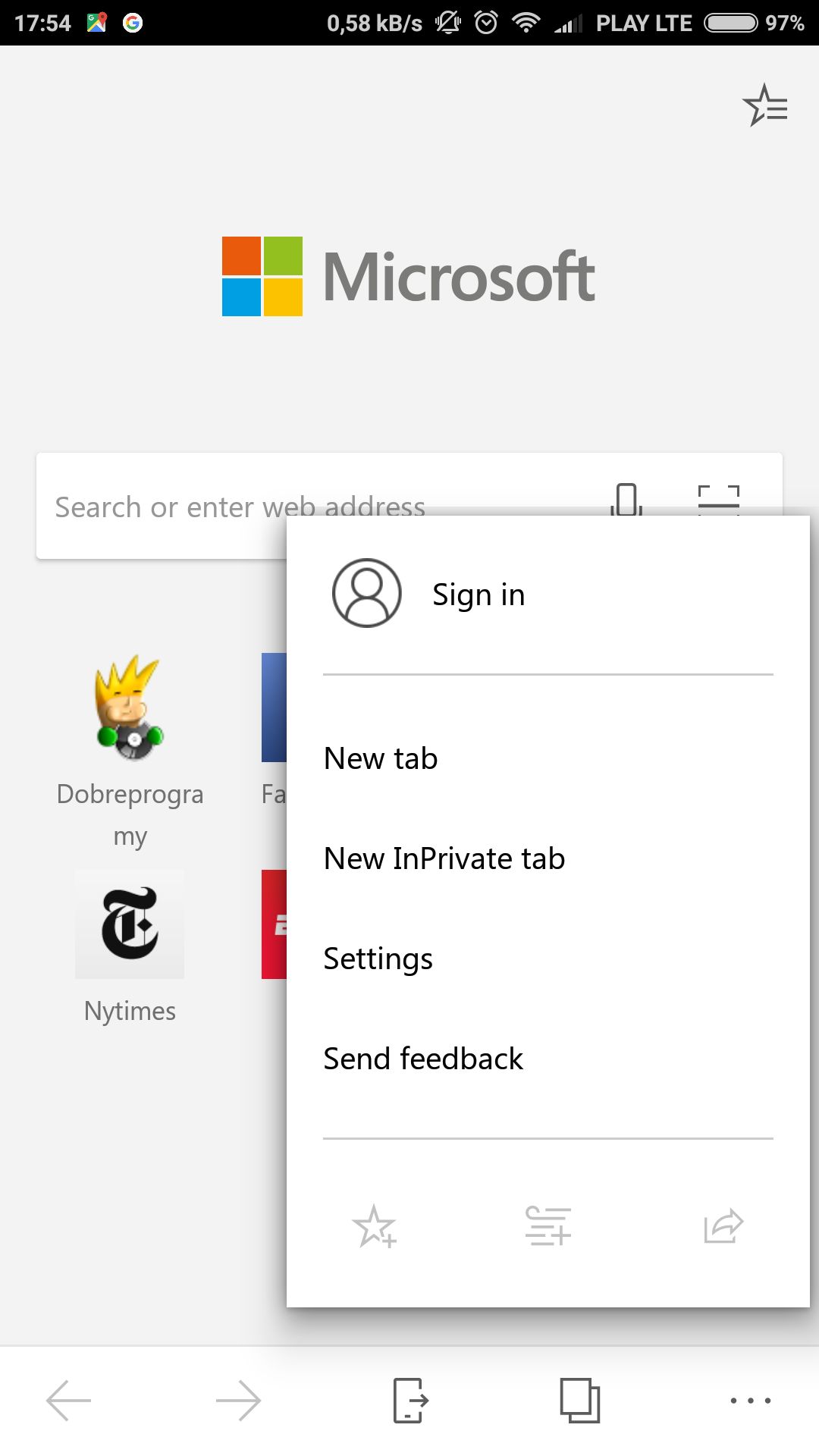Select New tab from the menu
Screen dimensions: 819x1456
tap(381, 758)
